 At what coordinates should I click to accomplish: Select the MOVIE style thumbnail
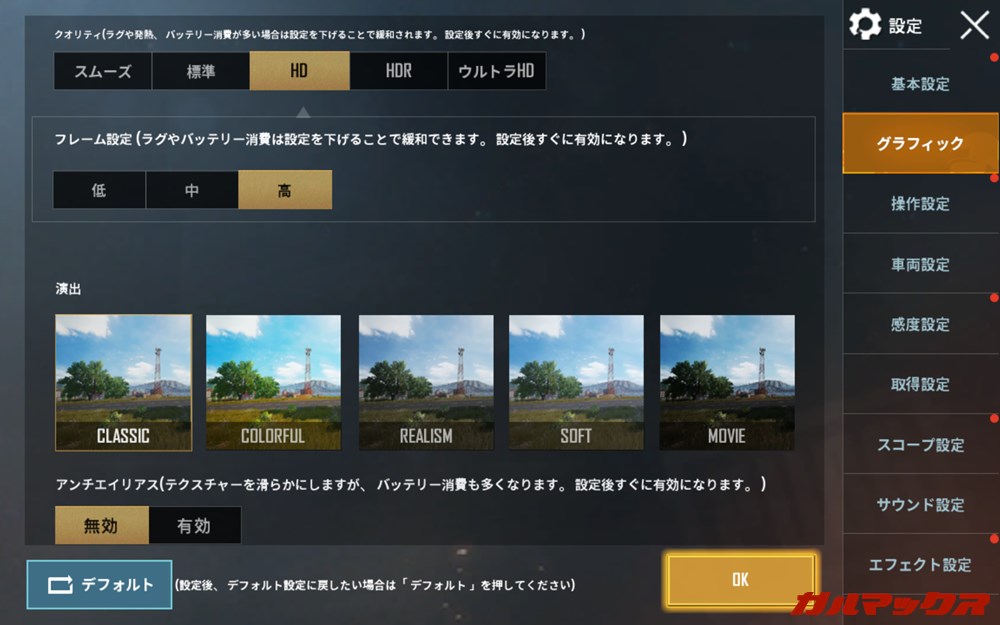coord(727,383)
